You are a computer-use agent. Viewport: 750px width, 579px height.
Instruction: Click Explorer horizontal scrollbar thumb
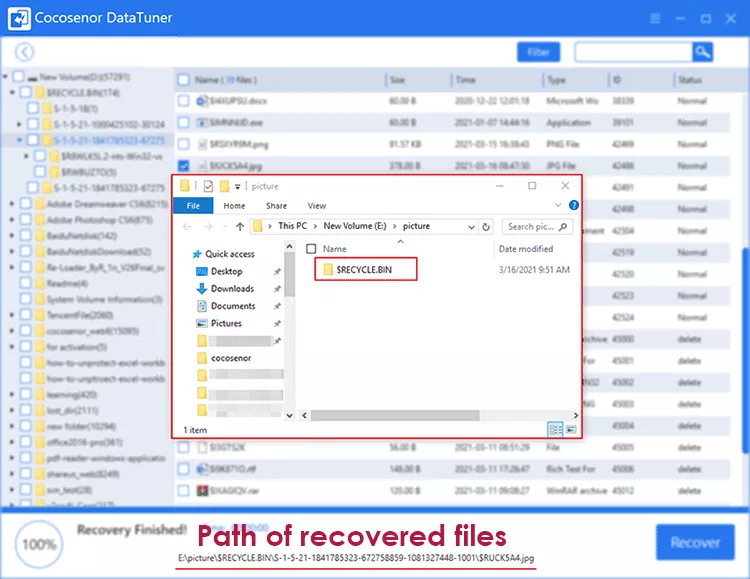(395, 415)
